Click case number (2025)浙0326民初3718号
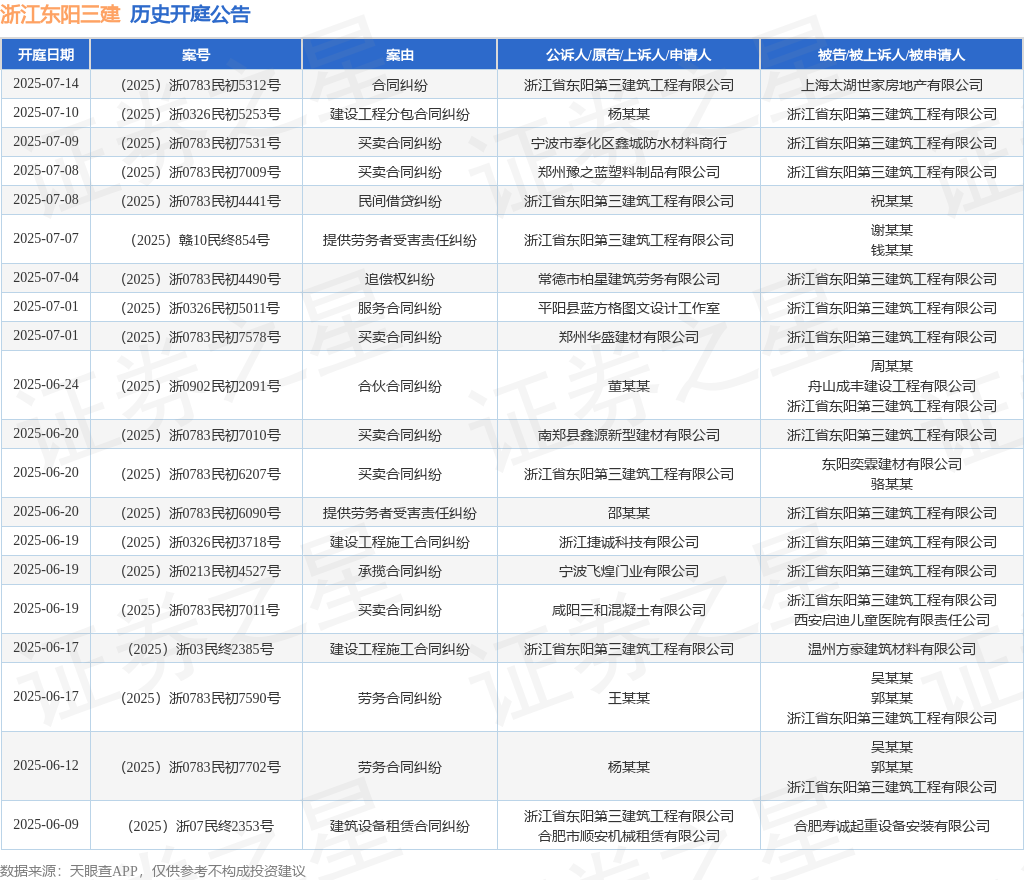 tap(200, 542)
